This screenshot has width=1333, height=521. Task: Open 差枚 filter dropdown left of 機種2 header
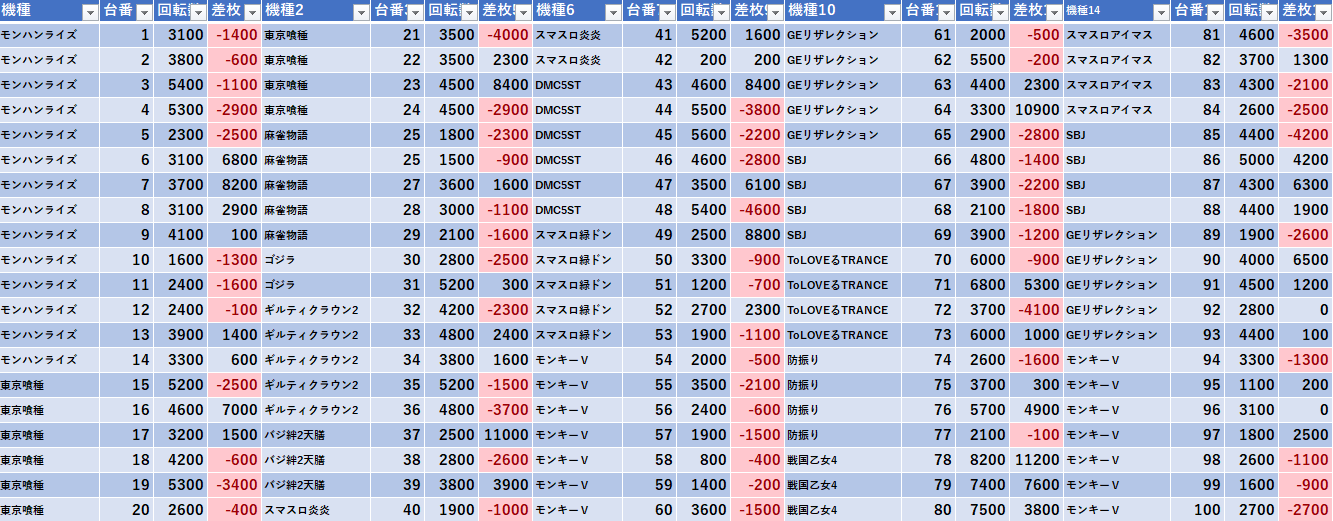(251, 12)
